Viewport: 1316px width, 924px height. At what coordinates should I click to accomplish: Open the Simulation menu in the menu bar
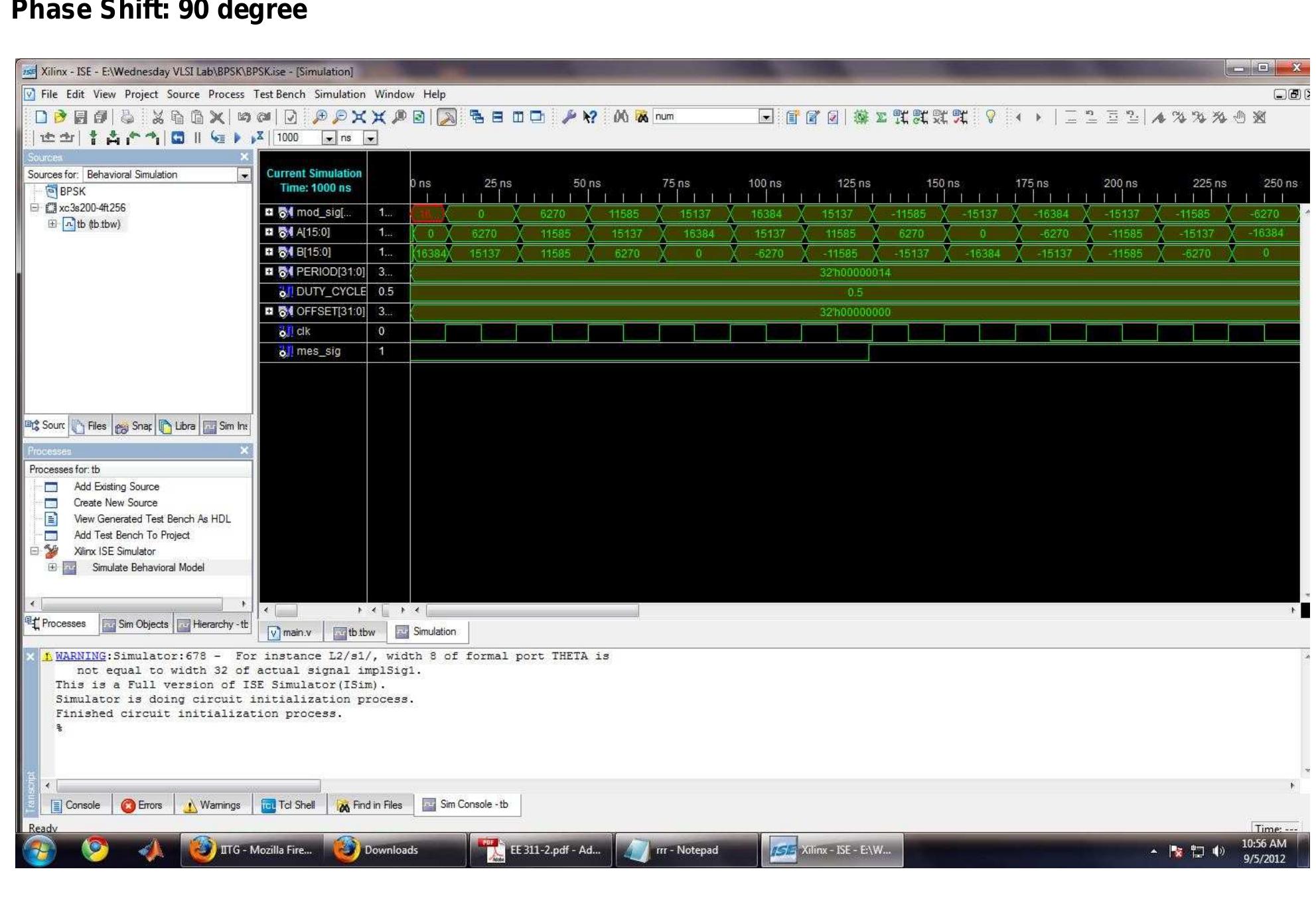[x=339, y=94]
